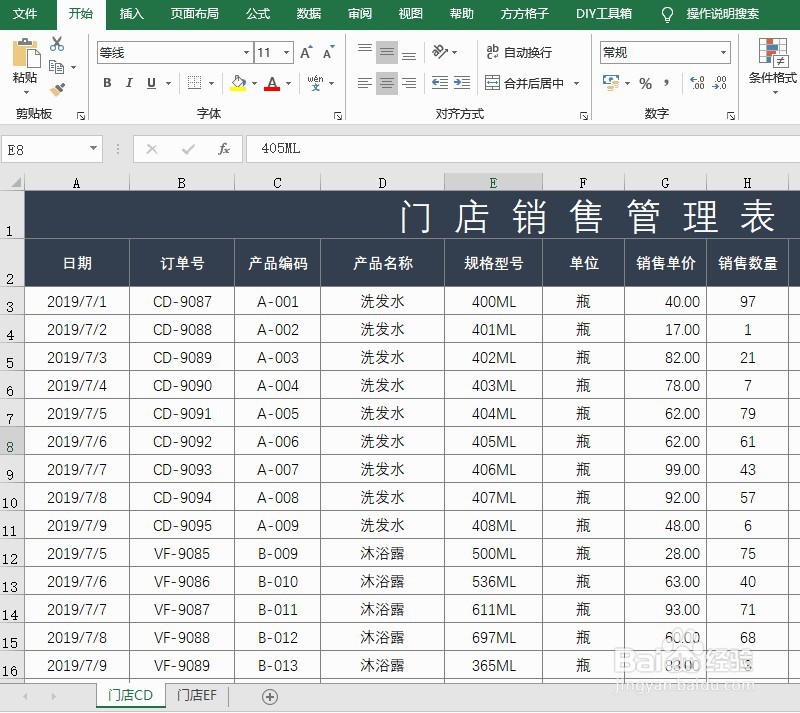Screen dimensions: 800x713
Task: Toggle bold formatting
Action: tap(106, 82)
